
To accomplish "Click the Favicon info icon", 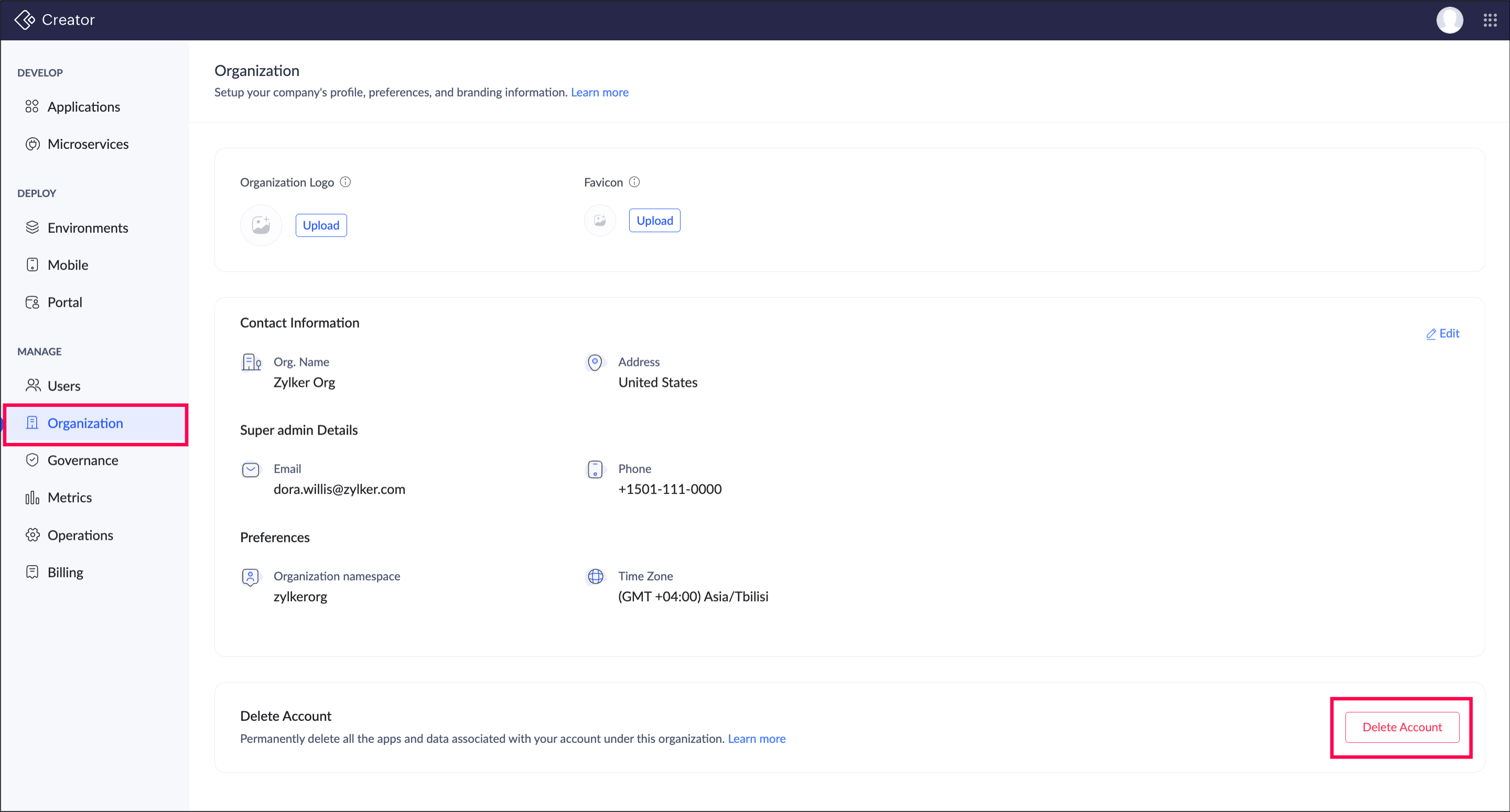I will pyautogui.click(x=634, y=182).
